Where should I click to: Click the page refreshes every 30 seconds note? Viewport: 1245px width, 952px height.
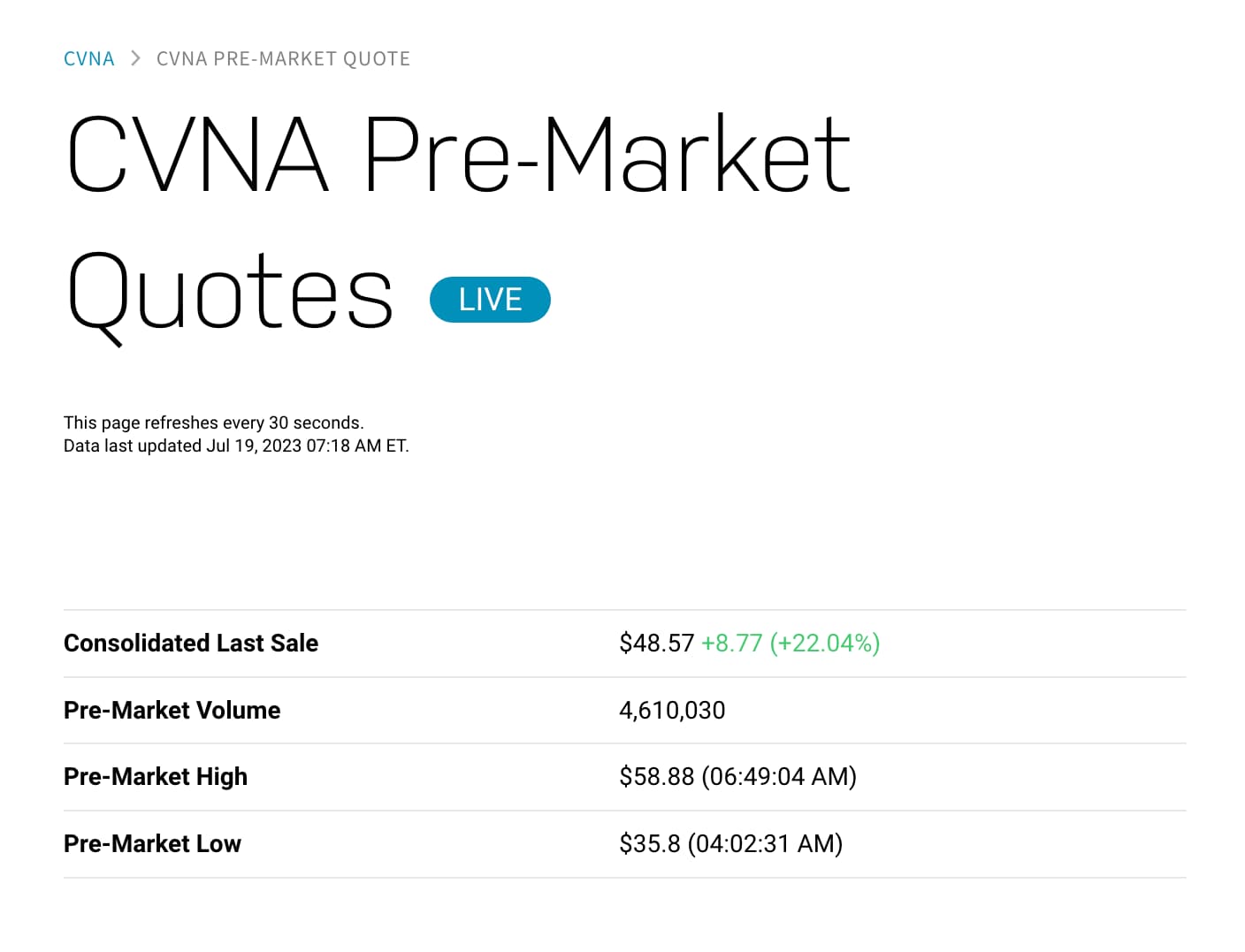pos(214,423)
